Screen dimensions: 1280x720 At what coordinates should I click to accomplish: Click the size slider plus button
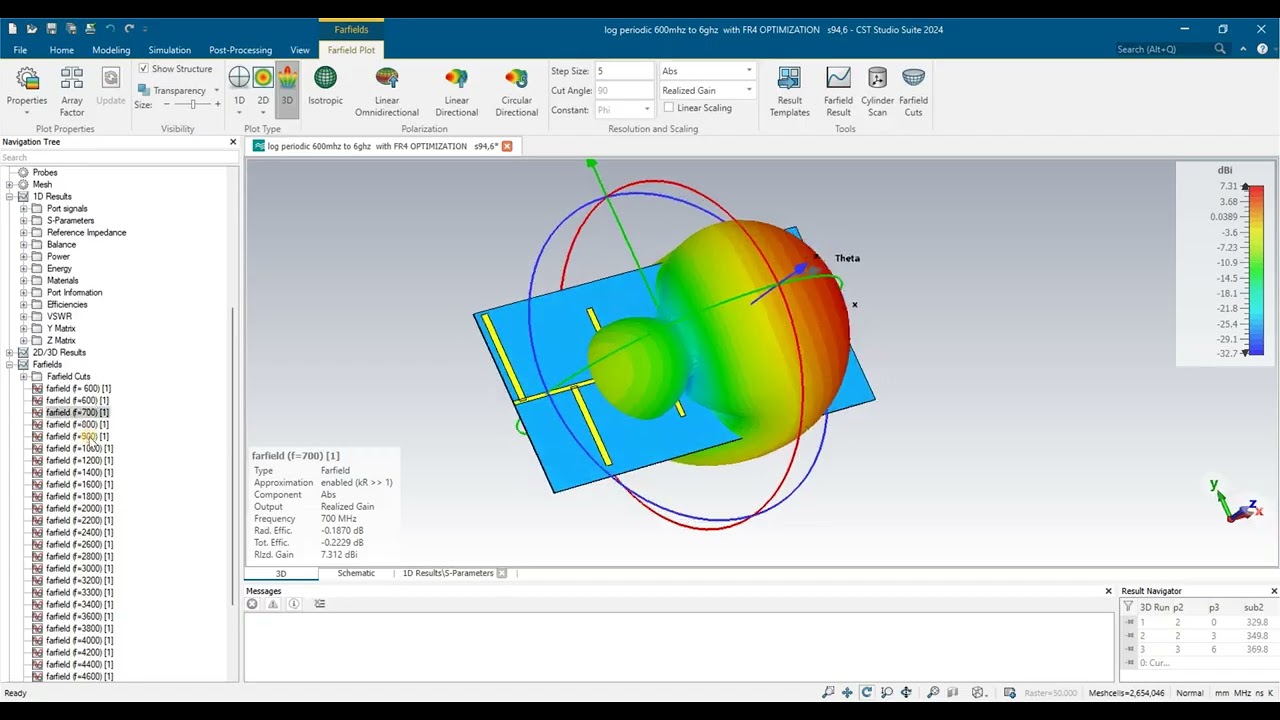[218, 104]
